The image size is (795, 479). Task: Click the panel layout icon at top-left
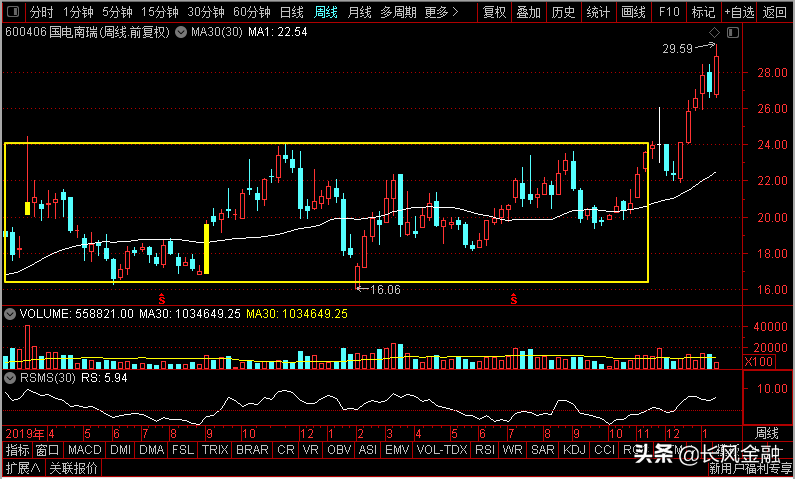click(x=14, y=12)
